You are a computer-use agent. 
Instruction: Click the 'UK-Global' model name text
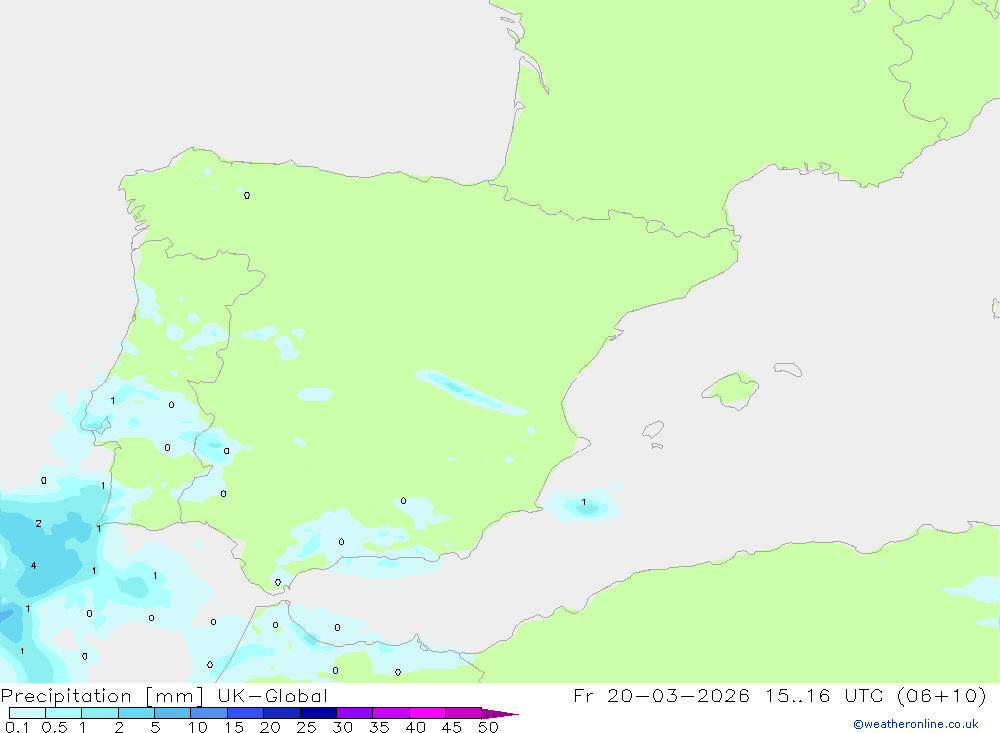click(x=272, y=696)
